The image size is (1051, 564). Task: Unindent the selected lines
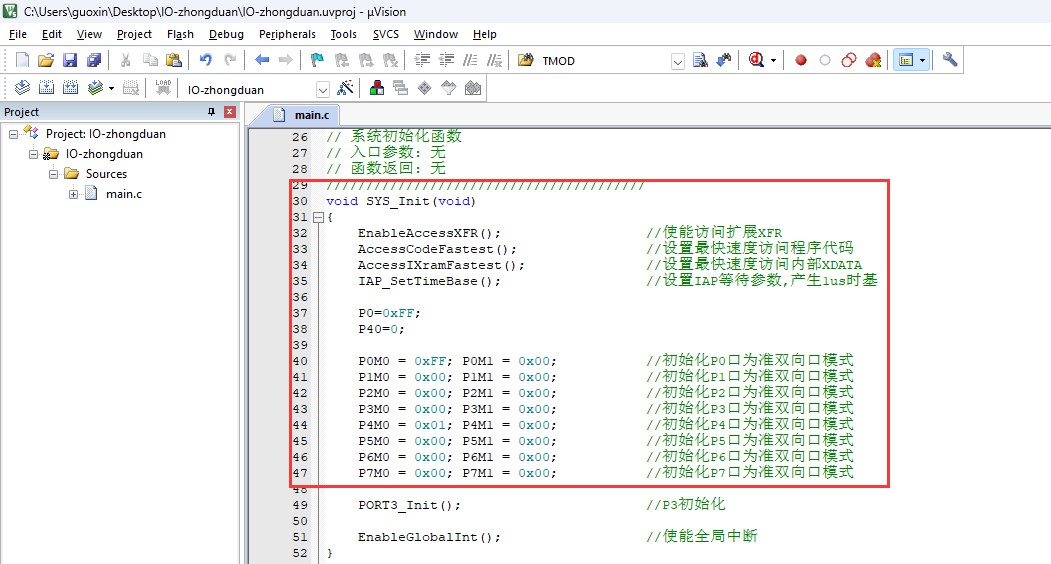(446, 60)
